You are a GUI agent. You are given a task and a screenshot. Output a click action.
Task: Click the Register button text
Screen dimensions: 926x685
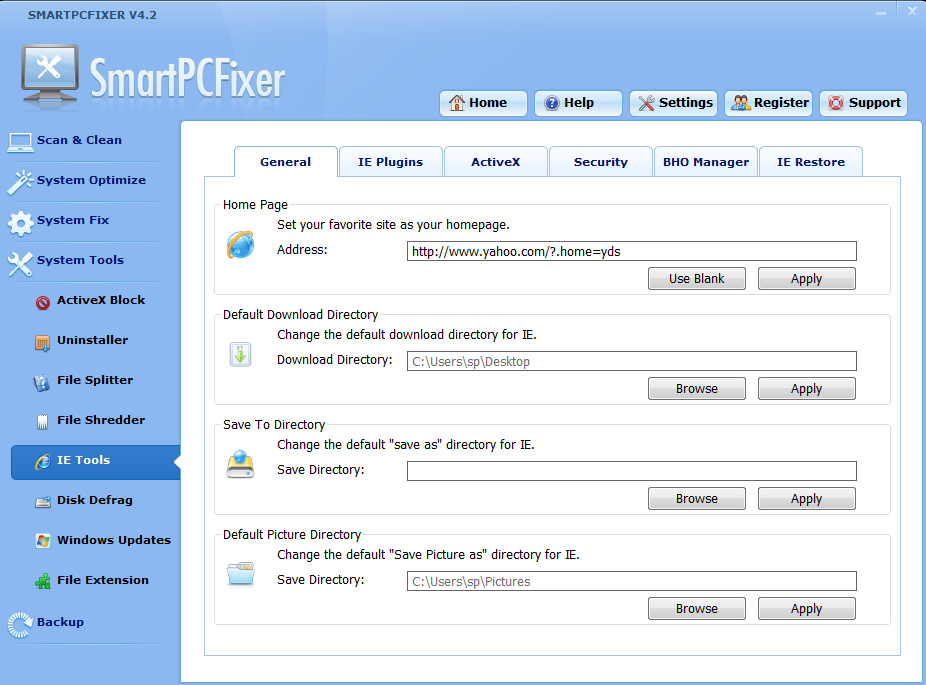pyautogui.click(x=781, y=103)
